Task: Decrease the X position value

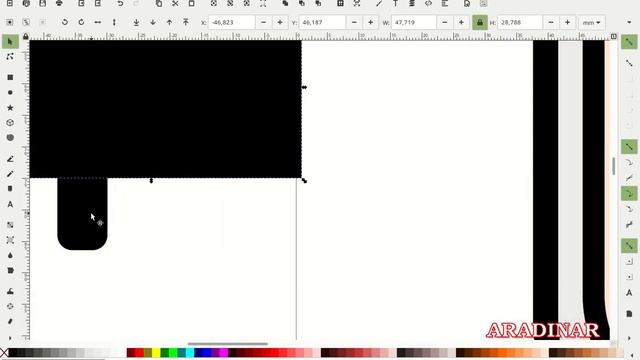Action: tap(264, 22)
